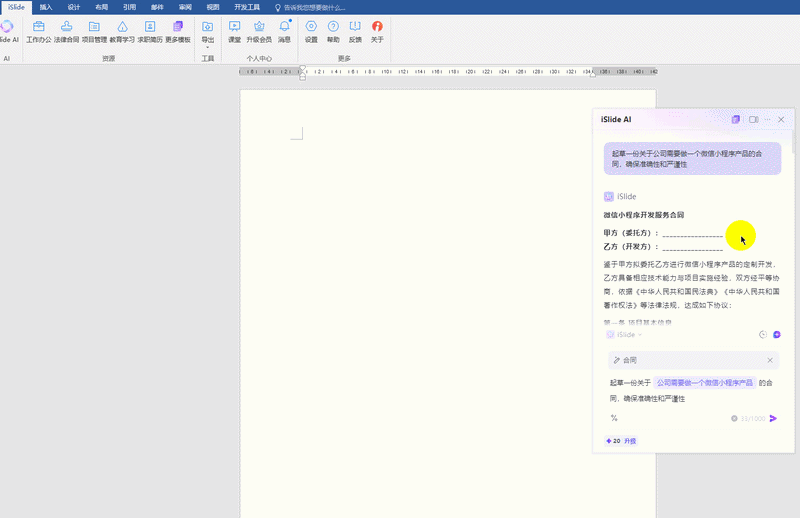Click the 乙方（开发方） line
The height and width of the screenshot is (518, 800).
tap(663, 247)
